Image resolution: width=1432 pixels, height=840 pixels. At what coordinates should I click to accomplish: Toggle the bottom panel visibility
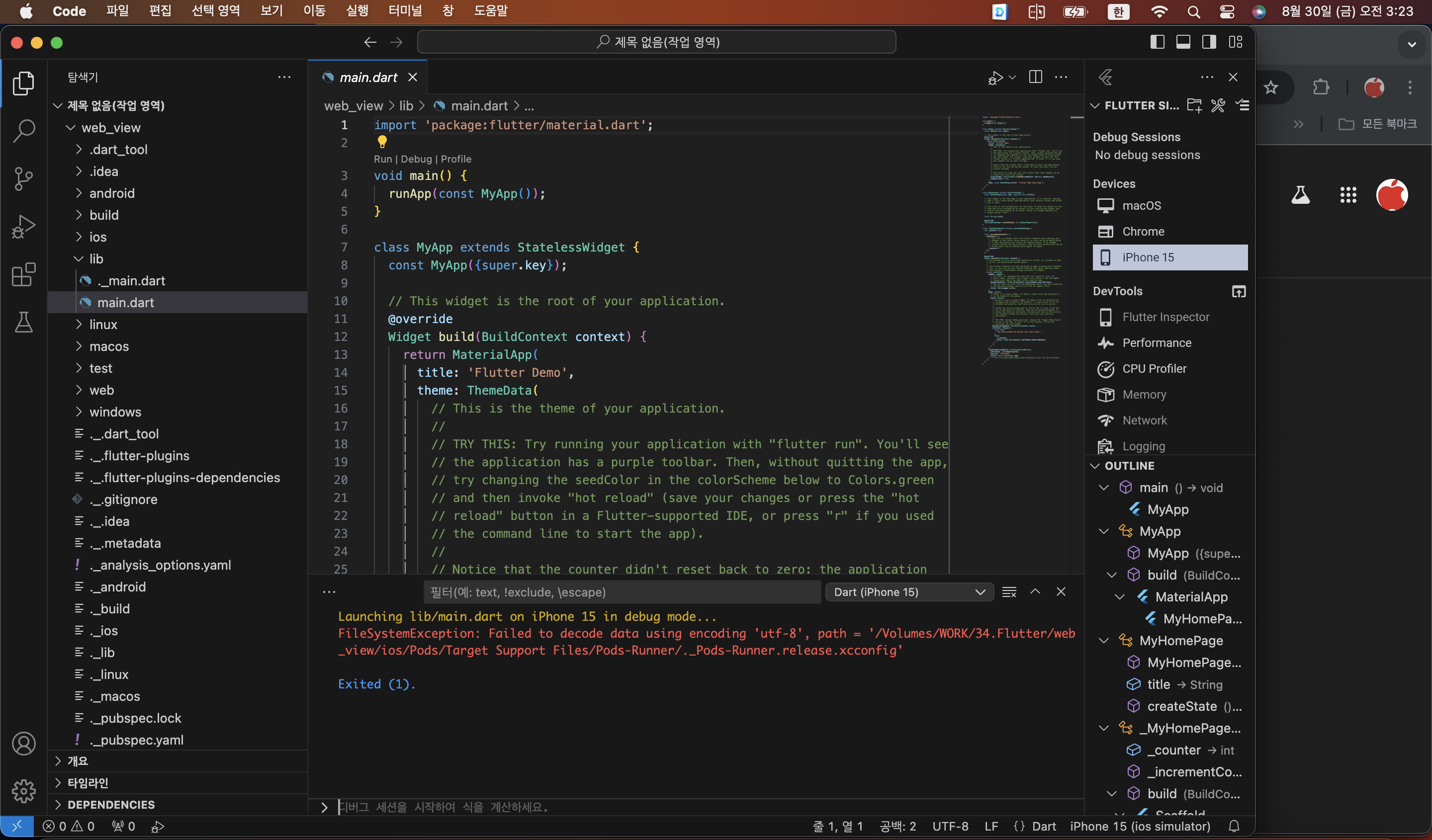tap(1183, 42)
